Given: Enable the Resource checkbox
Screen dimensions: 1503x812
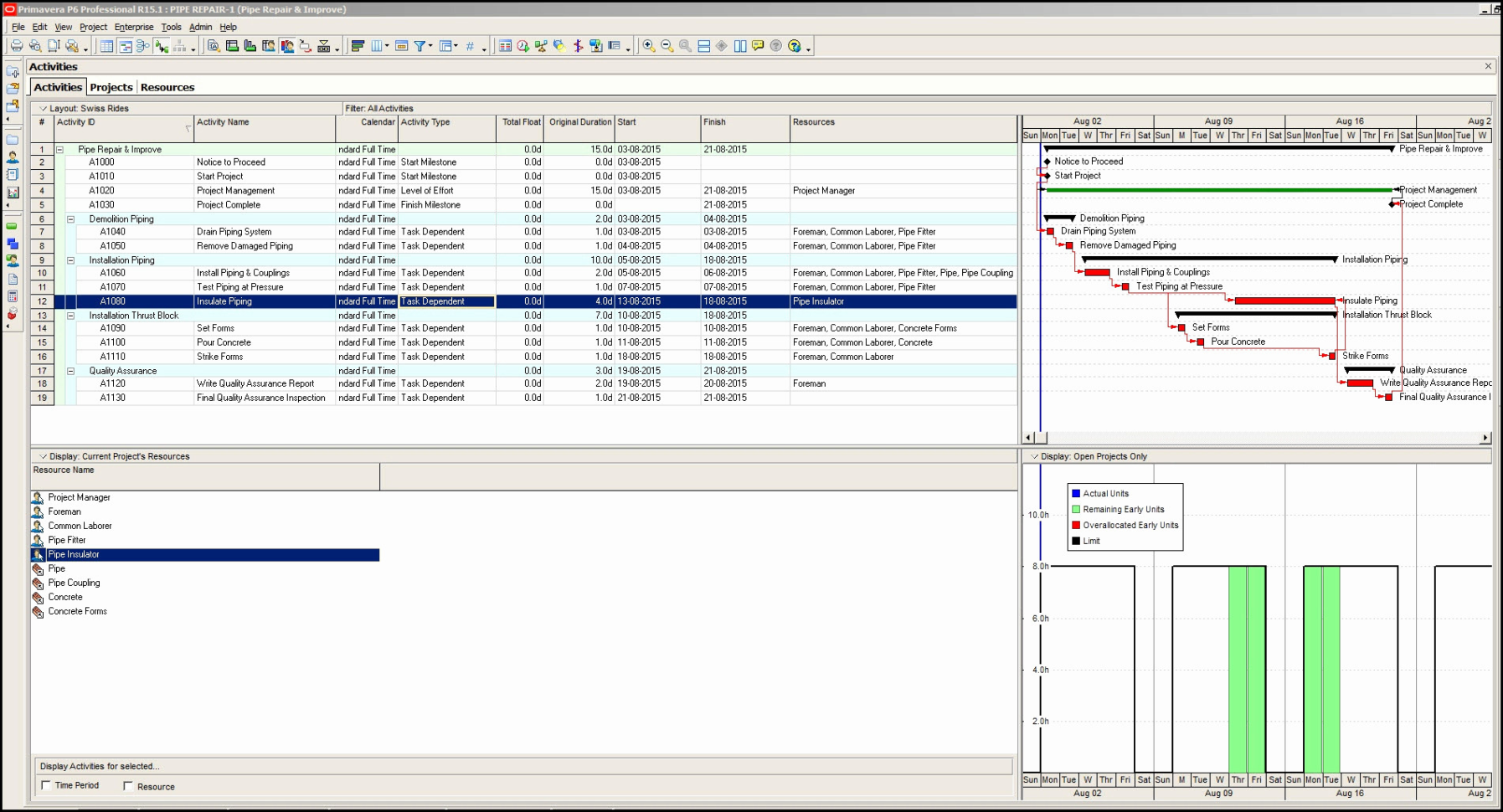Looking at the screenshot, I should click(x=128, y=785).
